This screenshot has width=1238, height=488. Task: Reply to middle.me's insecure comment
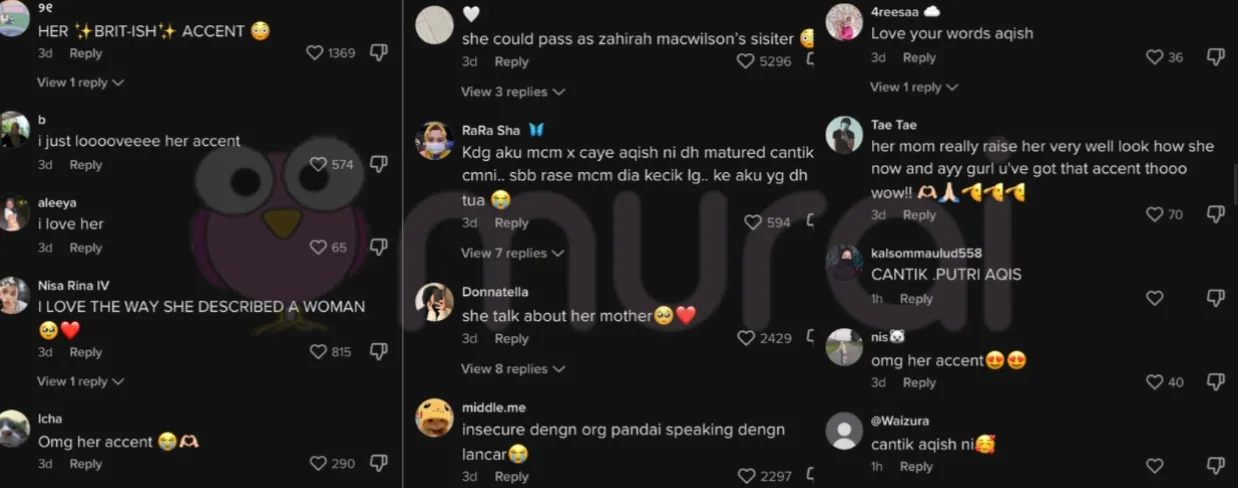[x=511, y=477]
